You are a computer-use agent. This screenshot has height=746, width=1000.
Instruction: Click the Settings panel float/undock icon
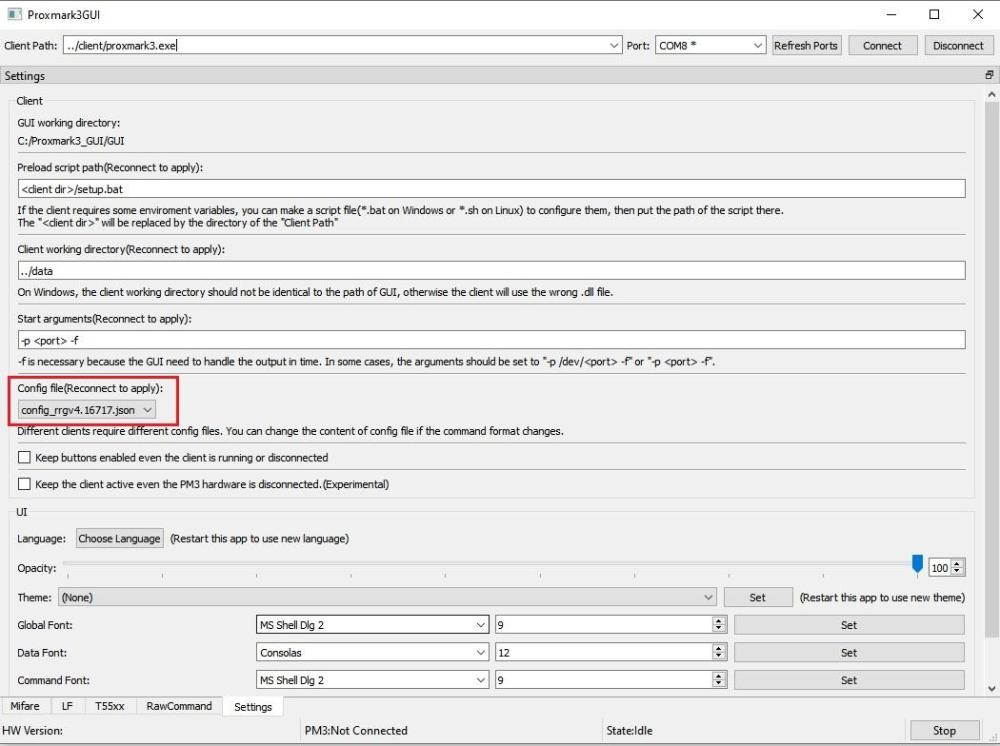[989, 76]
